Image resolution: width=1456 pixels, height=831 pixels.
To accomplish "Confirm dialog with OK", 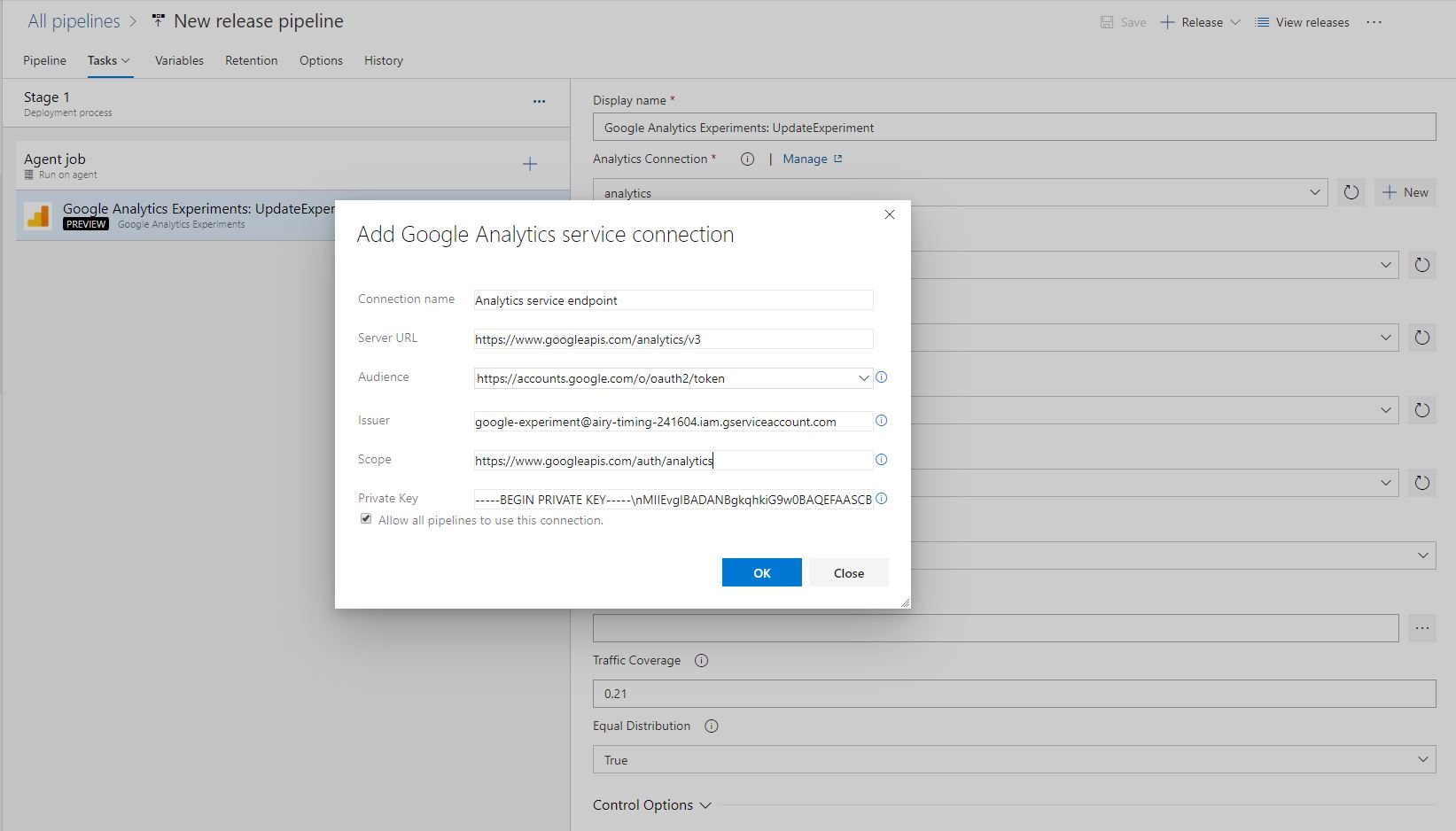I will click(762, 572).
